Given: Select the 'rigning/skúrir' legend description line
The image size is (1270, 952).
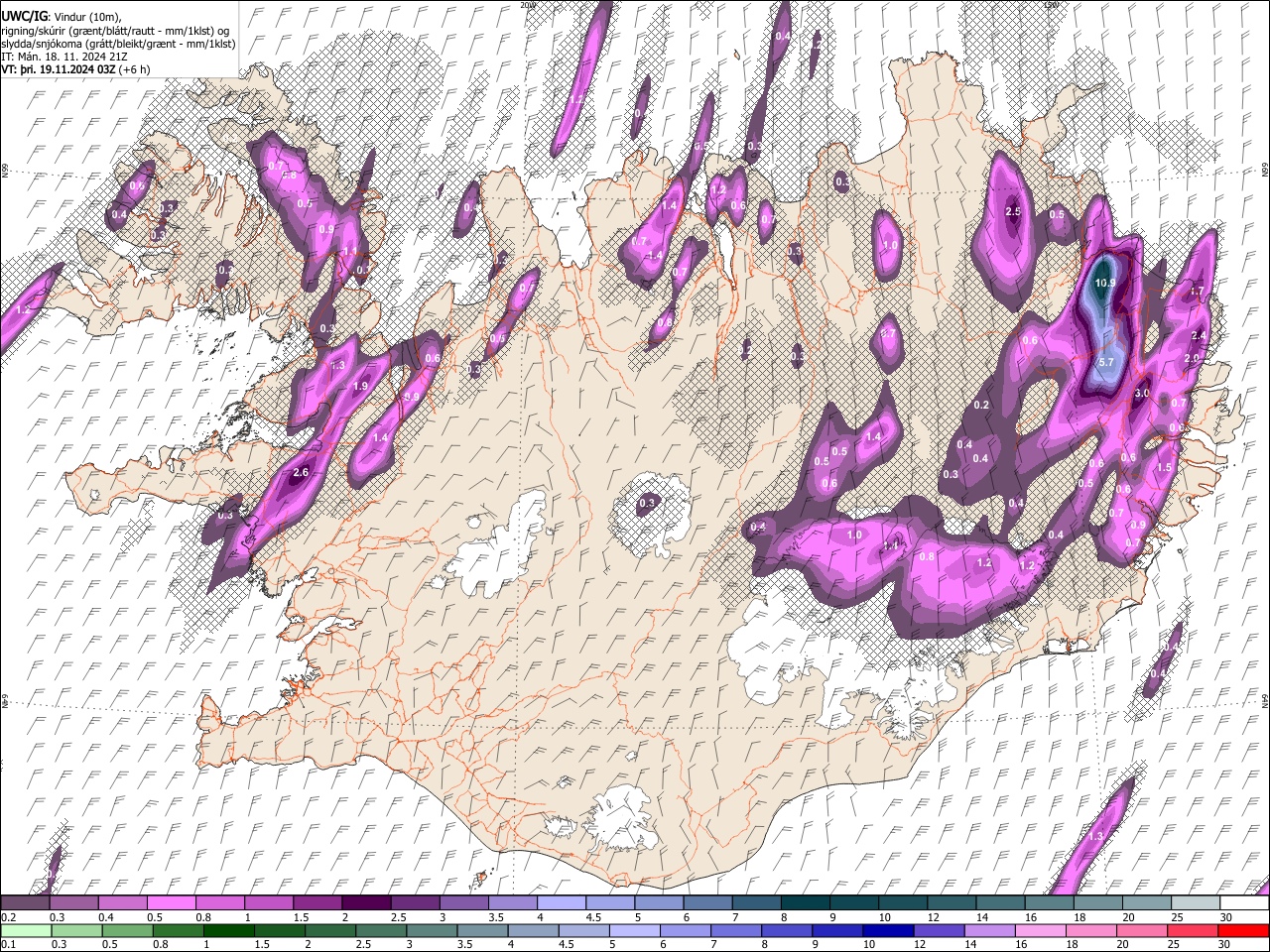Looking at the screenshot, I should (116, 31).
